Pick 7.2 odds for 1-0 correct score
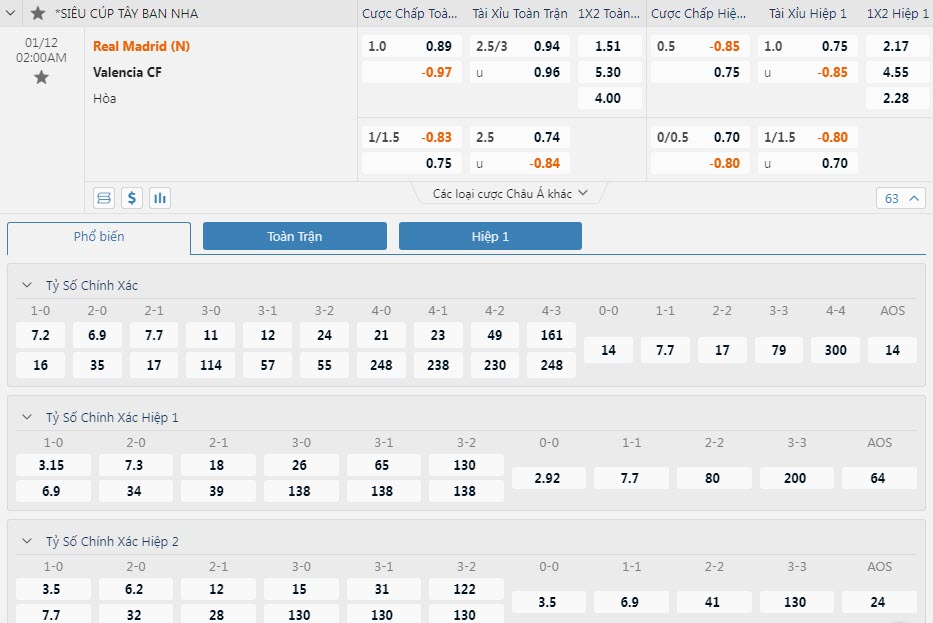 point(41,336)
